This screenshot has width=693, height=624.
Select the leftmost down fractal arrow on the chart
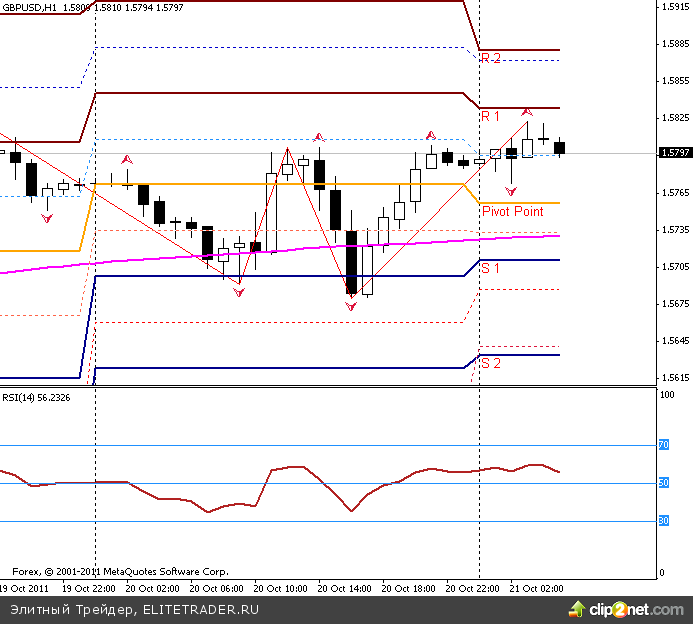46,217
